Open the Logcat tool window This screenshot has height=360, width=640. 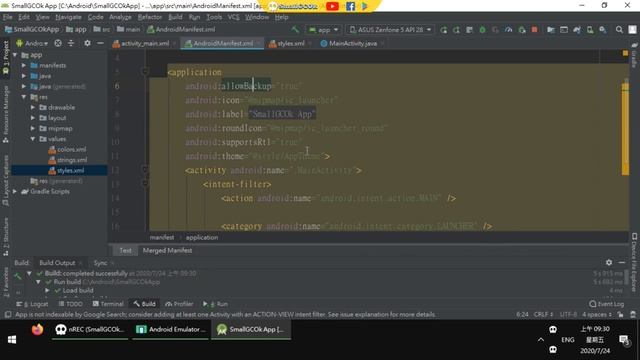click(33, 304)
